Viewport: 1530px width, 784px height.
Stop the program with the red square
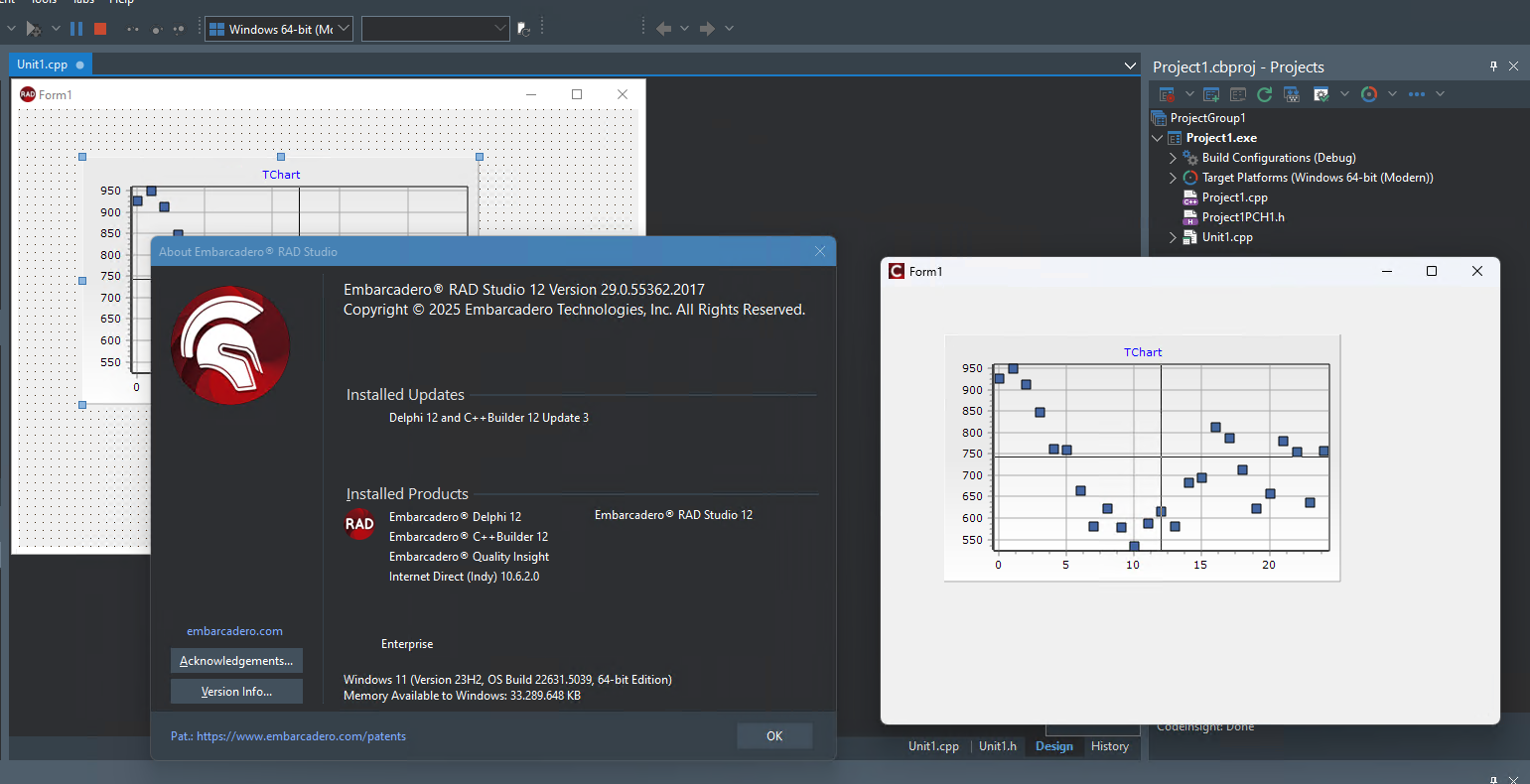pyautogui.click(x=100, y=29)
